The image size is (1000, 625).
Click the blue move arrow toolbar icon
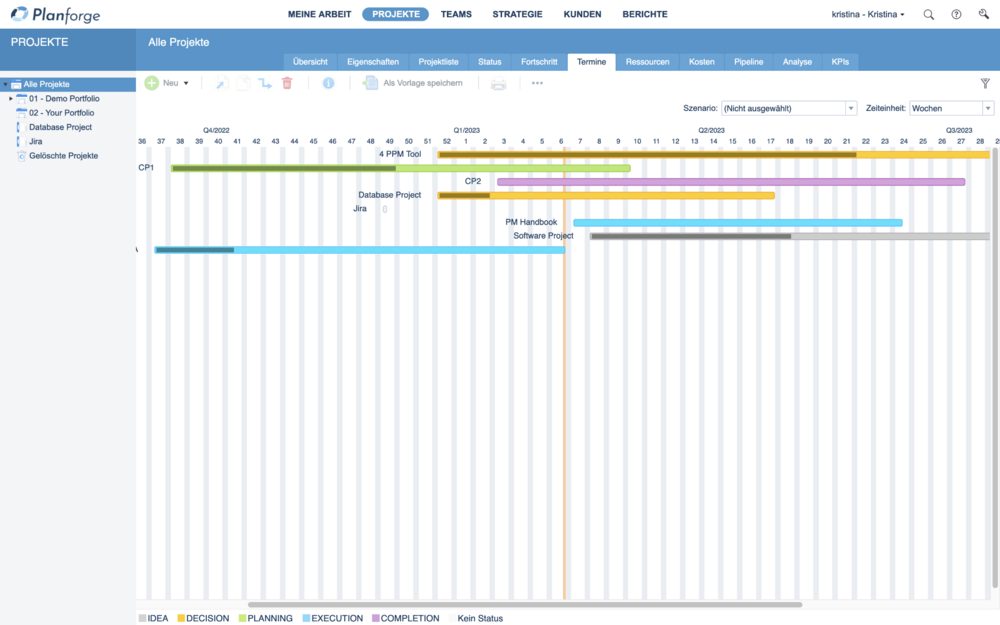pos(265,83)
